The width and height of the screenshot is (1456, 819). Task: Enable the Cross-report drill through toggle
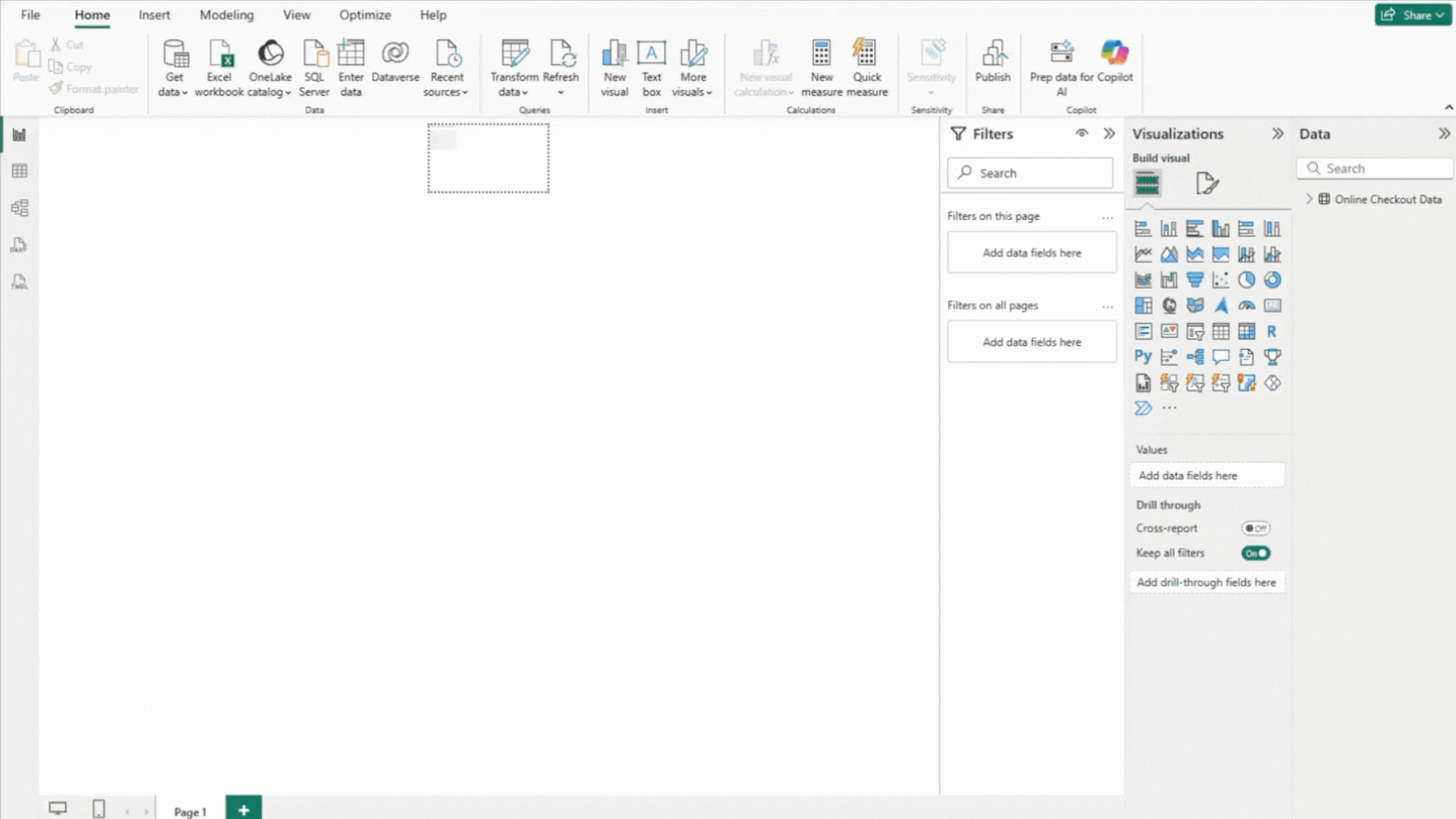pyautogui.click(x=1256, y=528)
